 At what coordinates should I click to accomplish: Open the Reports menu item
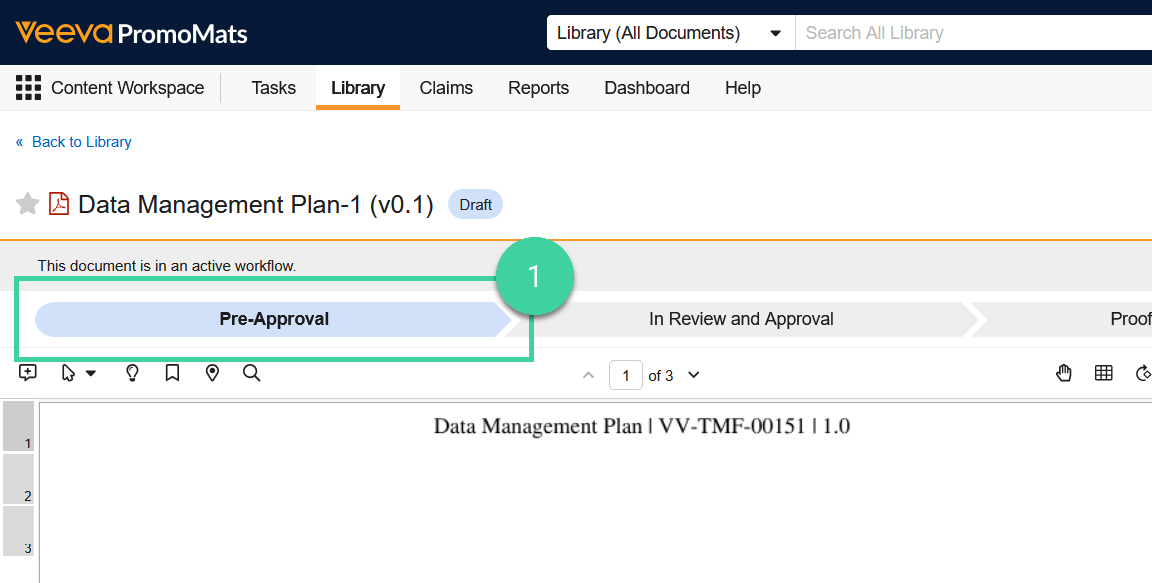[538, 88]
